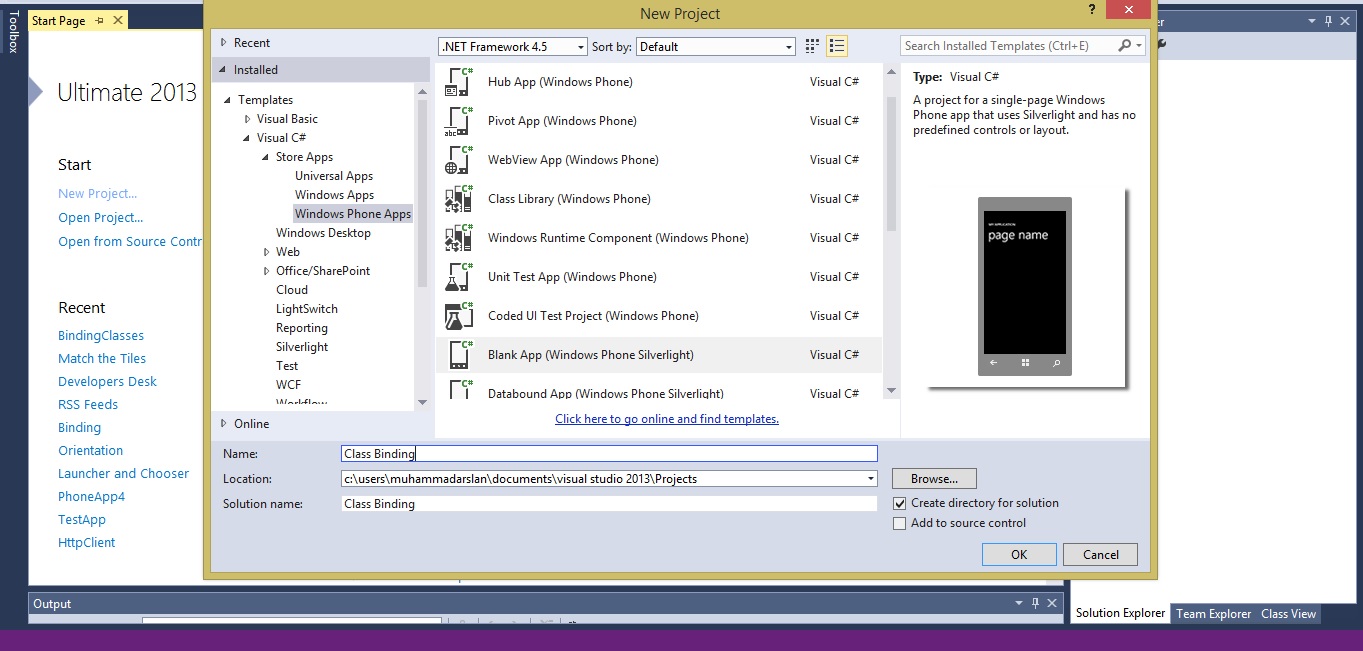Image resolution: width=1363 pixels, height=651 pixels.
Task: Click the OK button
Action: [1019, 554]
